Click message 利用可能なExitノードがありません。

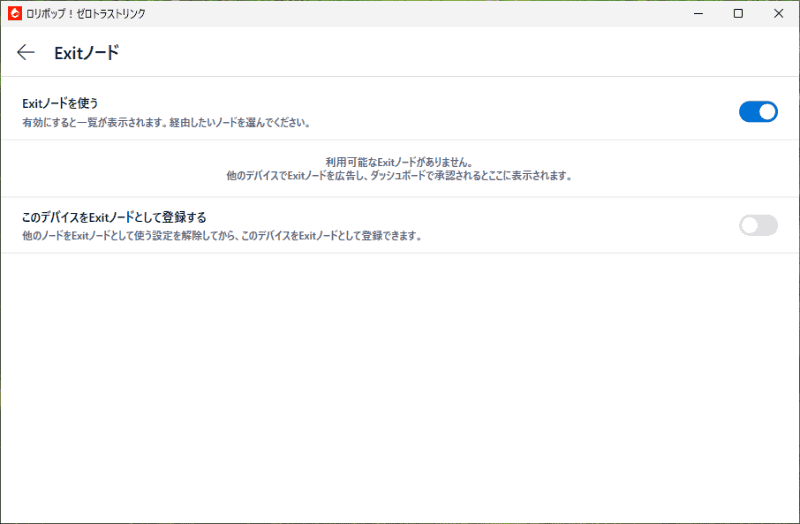399,162
